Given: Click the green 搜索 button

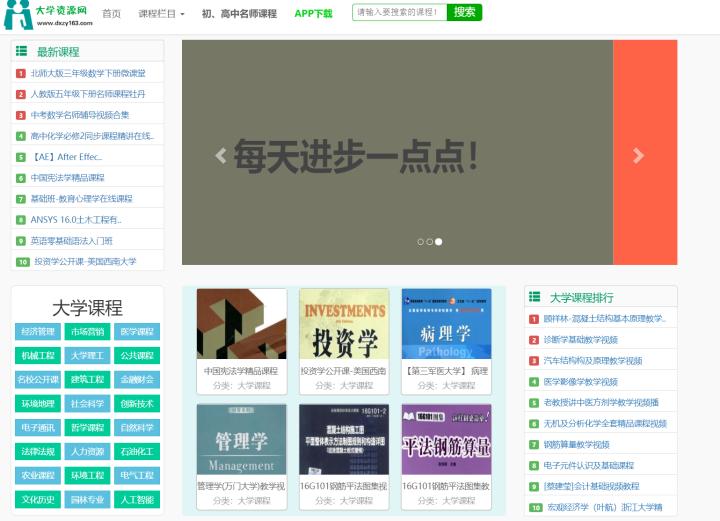Looking at the screenshot, I should (464, 12).
